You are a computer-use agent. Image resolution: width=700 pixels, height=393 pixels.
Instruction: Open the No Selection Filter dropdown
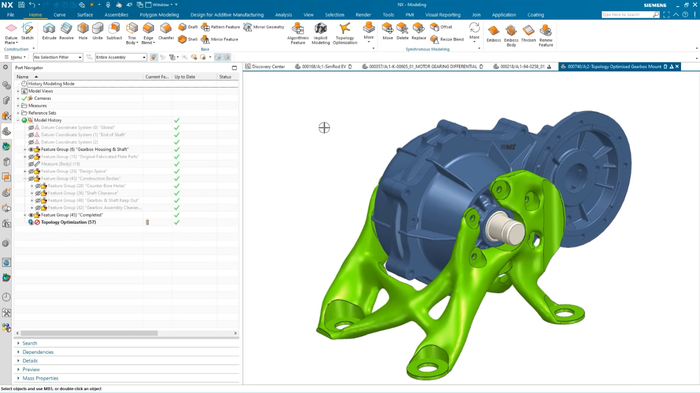[x=58, y=57]
